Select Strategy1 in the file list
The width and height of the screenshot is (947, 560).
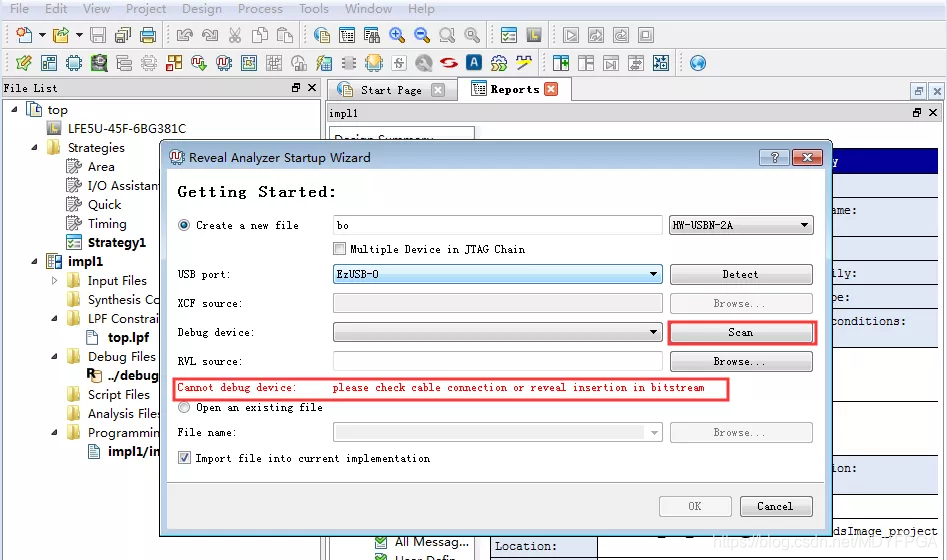[x=117, y=242]
